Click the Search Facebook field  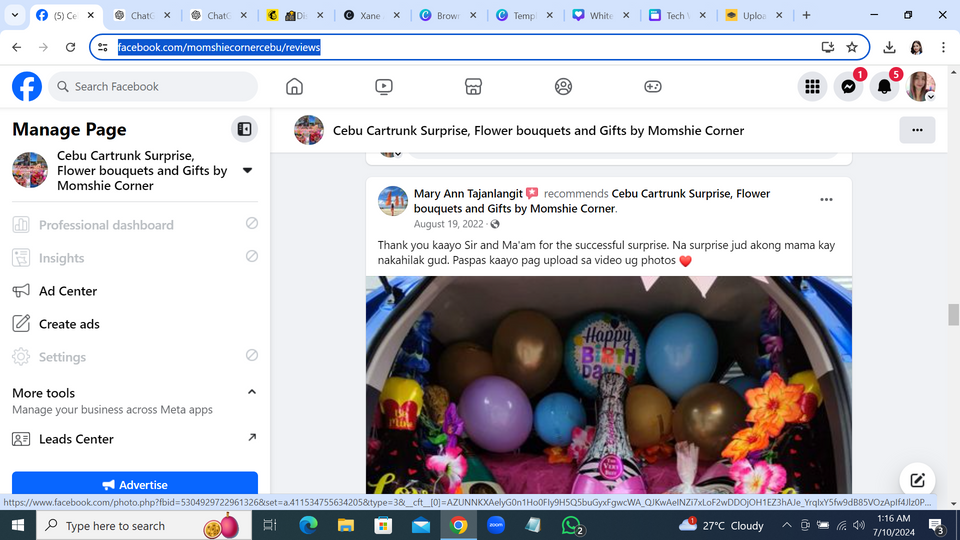(155, 87)
